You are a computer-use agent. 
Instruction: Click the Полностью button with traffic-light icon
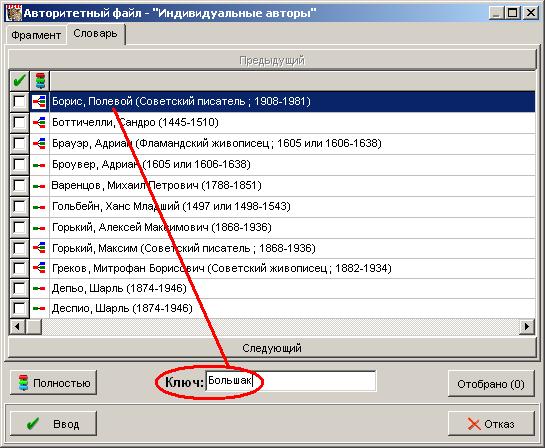[54, 383]
